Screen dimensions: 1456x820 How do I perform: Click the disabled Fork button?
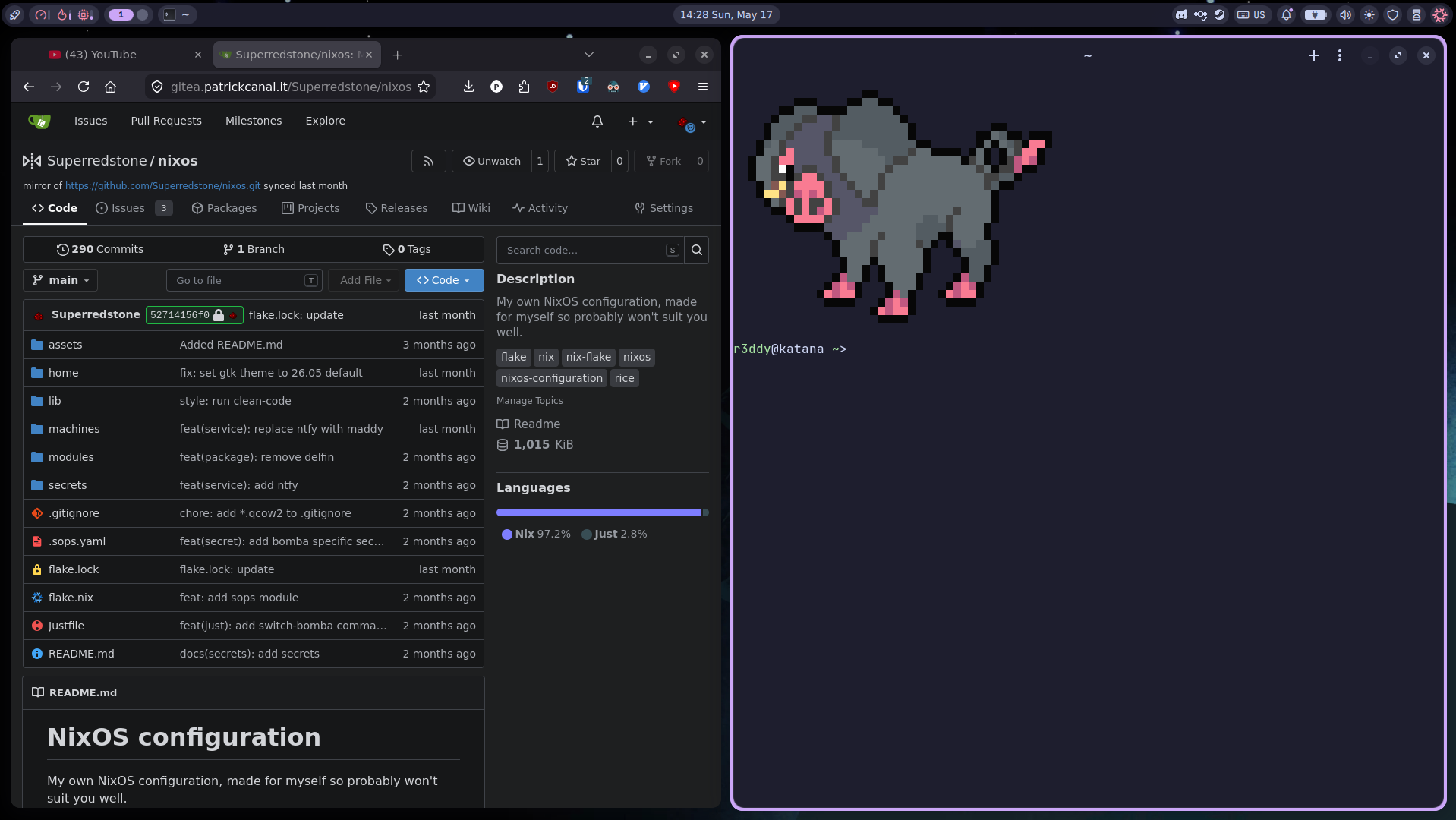(663, 161)
